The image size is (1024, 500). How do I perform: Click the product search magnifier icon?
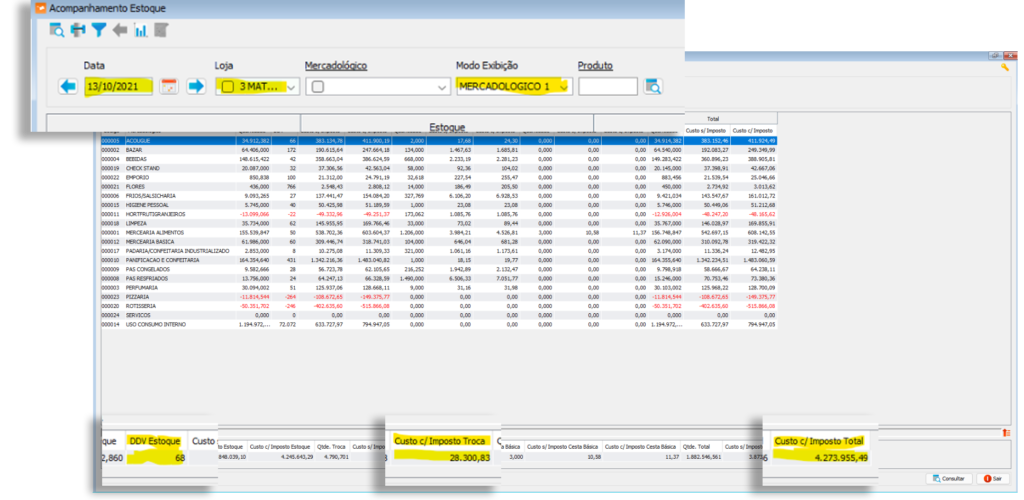pyautogui.click(x=653, y=86)
